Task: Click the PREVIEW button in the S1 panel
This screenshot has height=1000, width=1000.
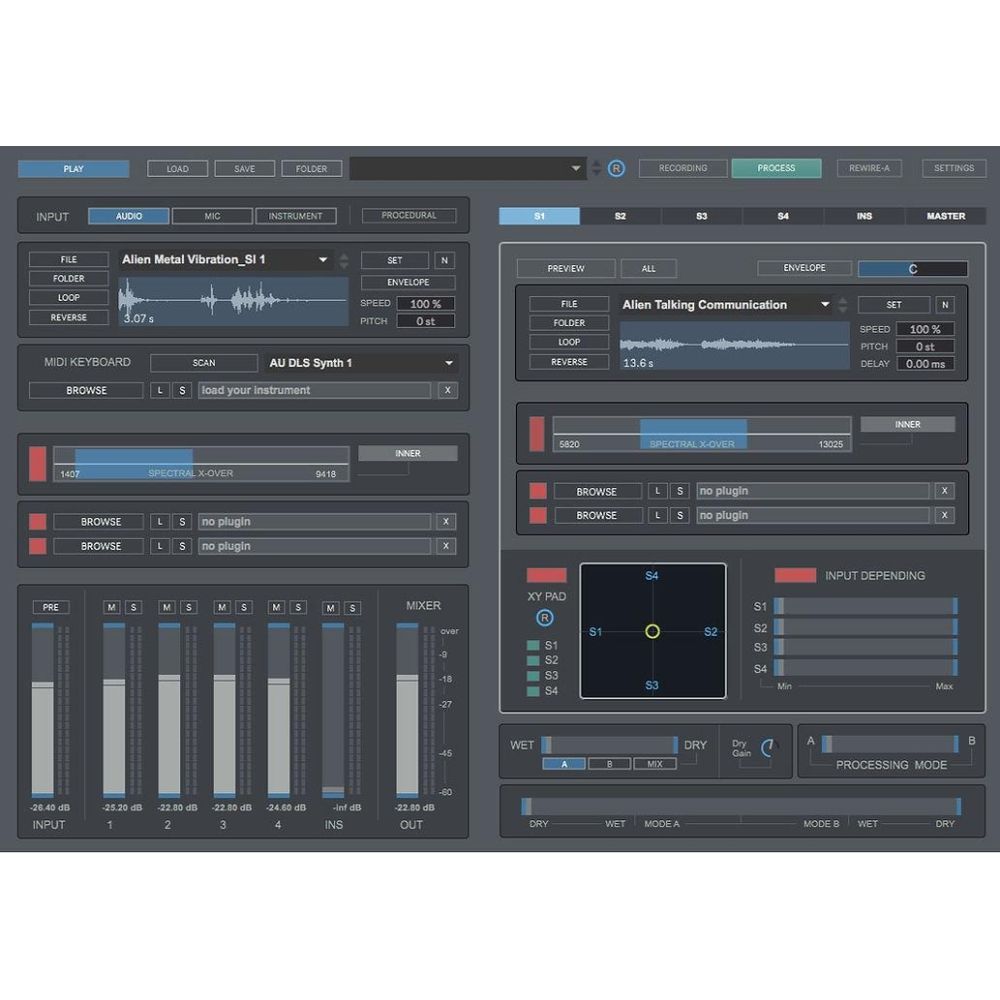Action: 565,268
